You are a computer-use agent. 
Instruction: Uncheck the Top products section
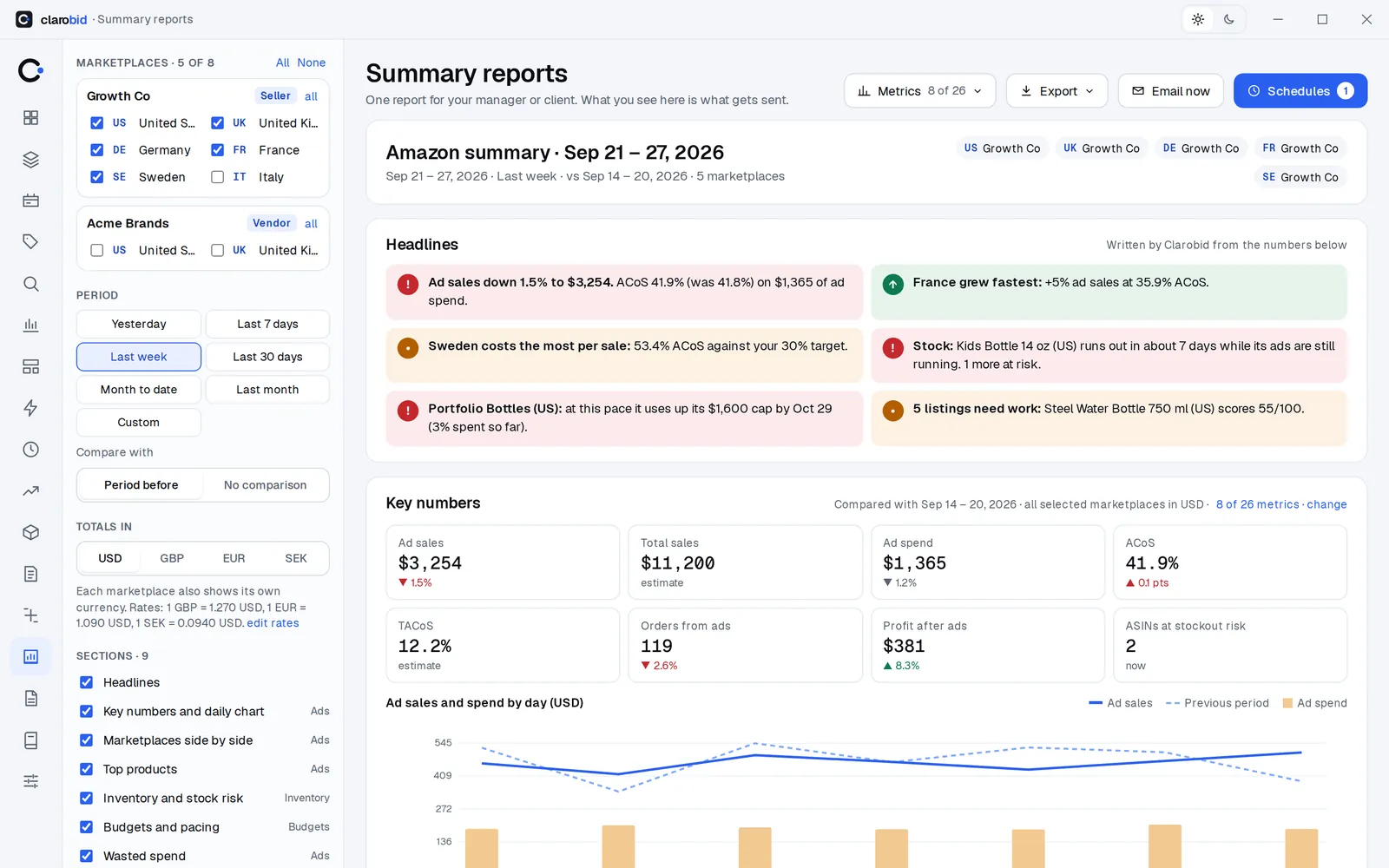(87, 769)
